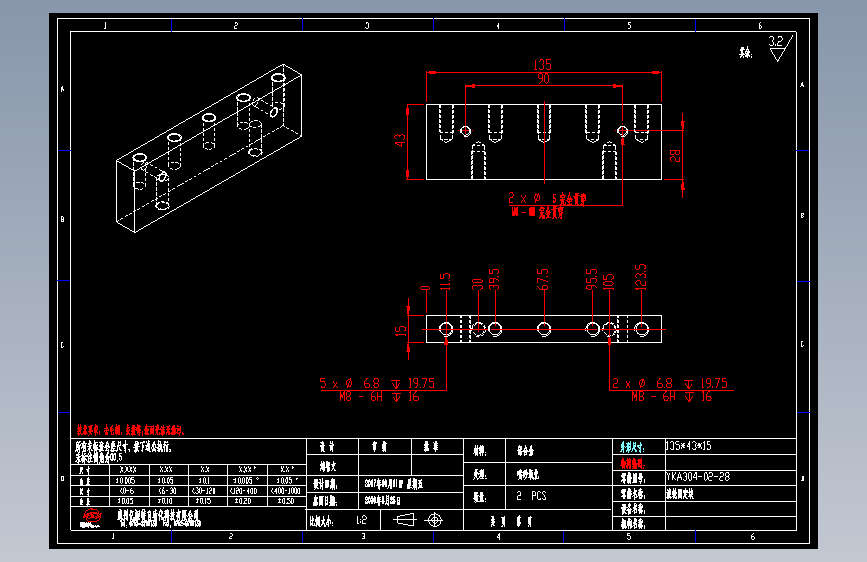Select the red company logo in title block

(x=91, y=518)
